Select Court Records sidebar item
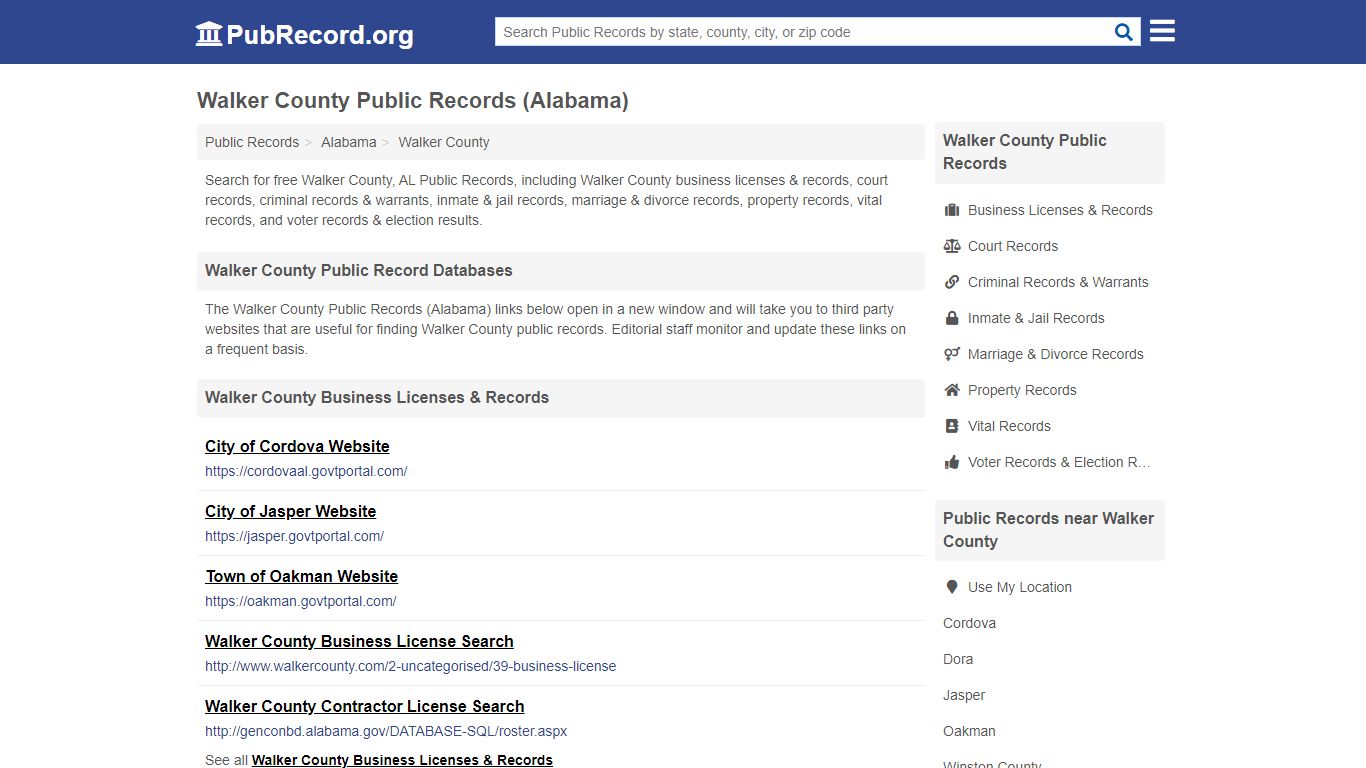1366x768 pixels. pyautogui.click(x=1013, y=246)
